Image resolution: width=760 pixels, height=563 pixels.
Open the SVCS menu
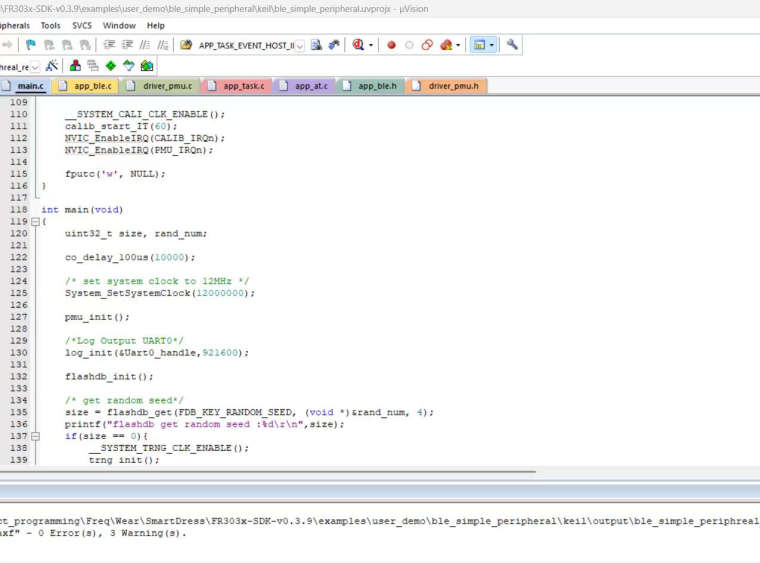point(81,25)
